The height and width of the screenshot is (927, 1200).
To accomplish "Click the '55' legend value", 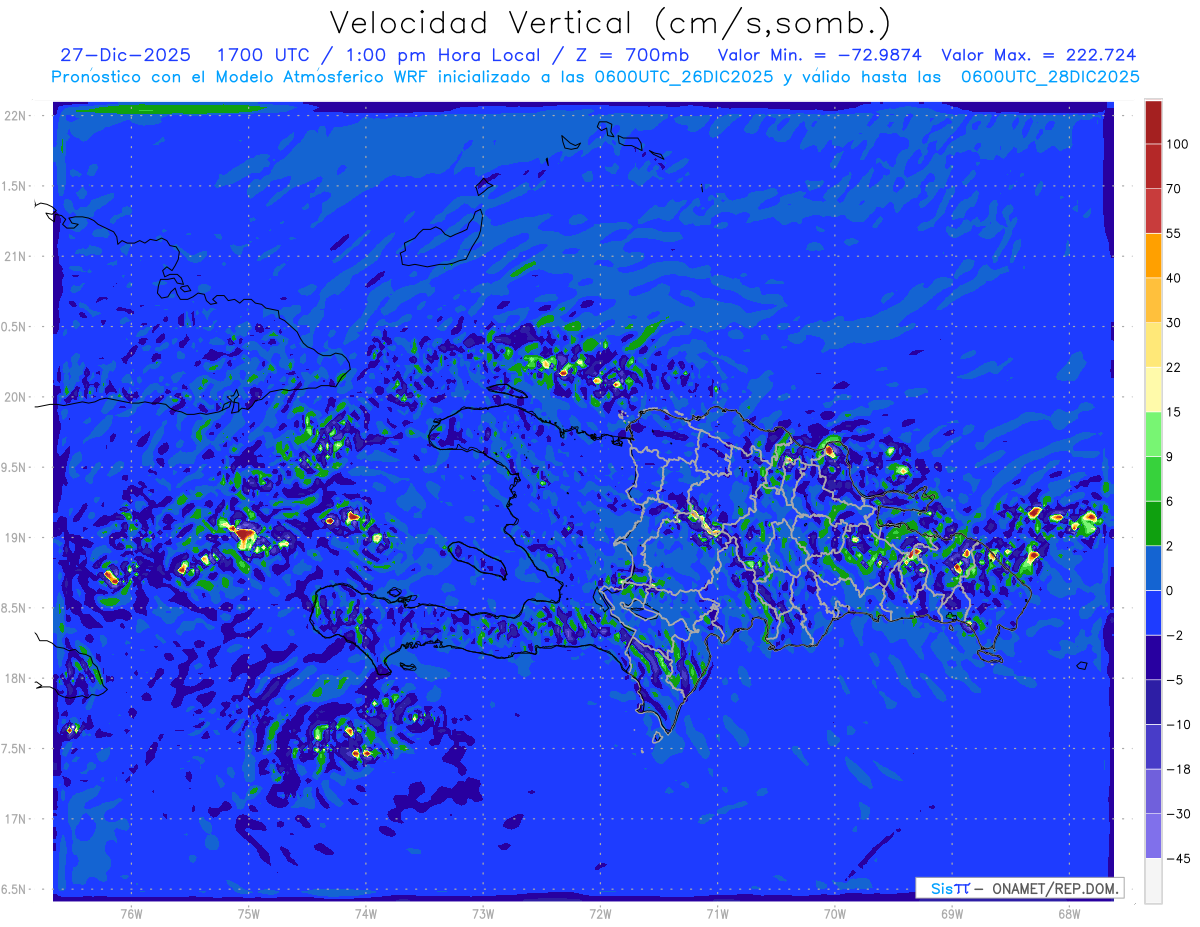I will pos(1174,233).
